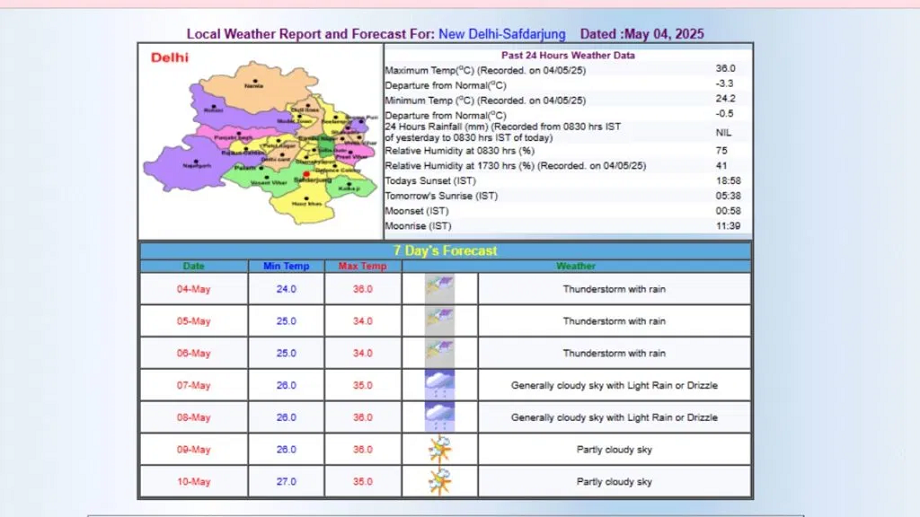Click 09-May Partly cloudy sky text
The width and height of the screenshot is (920, 517).
pyautogui.click(x=614, y=450)
